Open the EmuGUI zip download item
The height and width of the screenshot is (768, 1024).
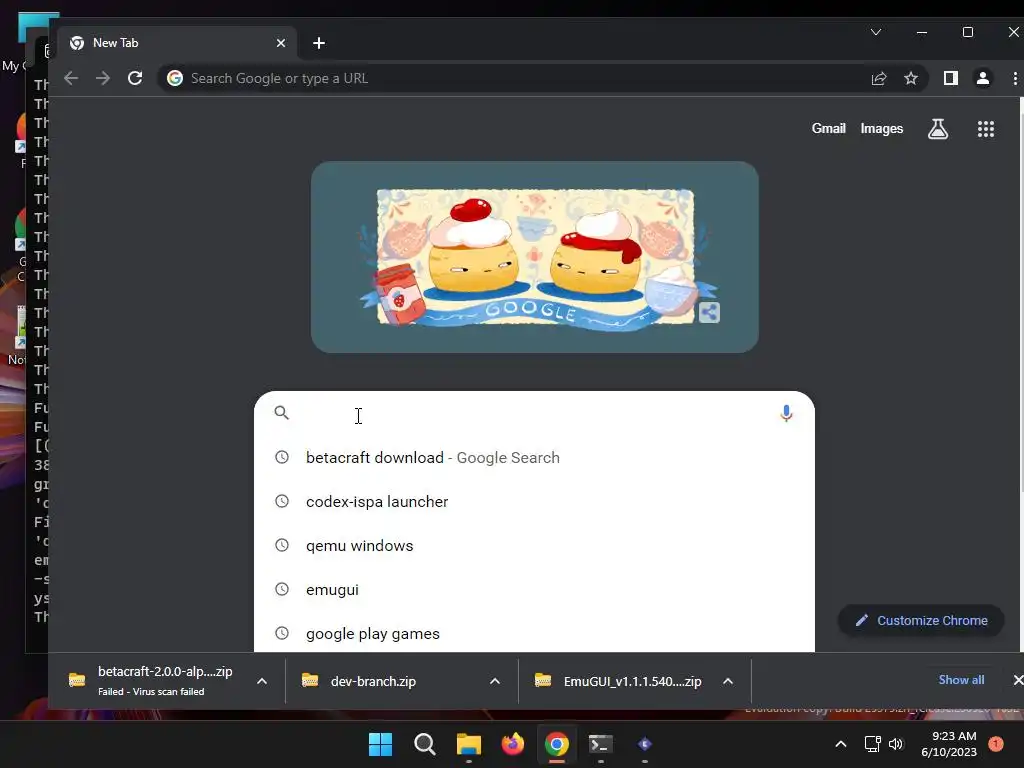coord(617,681)
